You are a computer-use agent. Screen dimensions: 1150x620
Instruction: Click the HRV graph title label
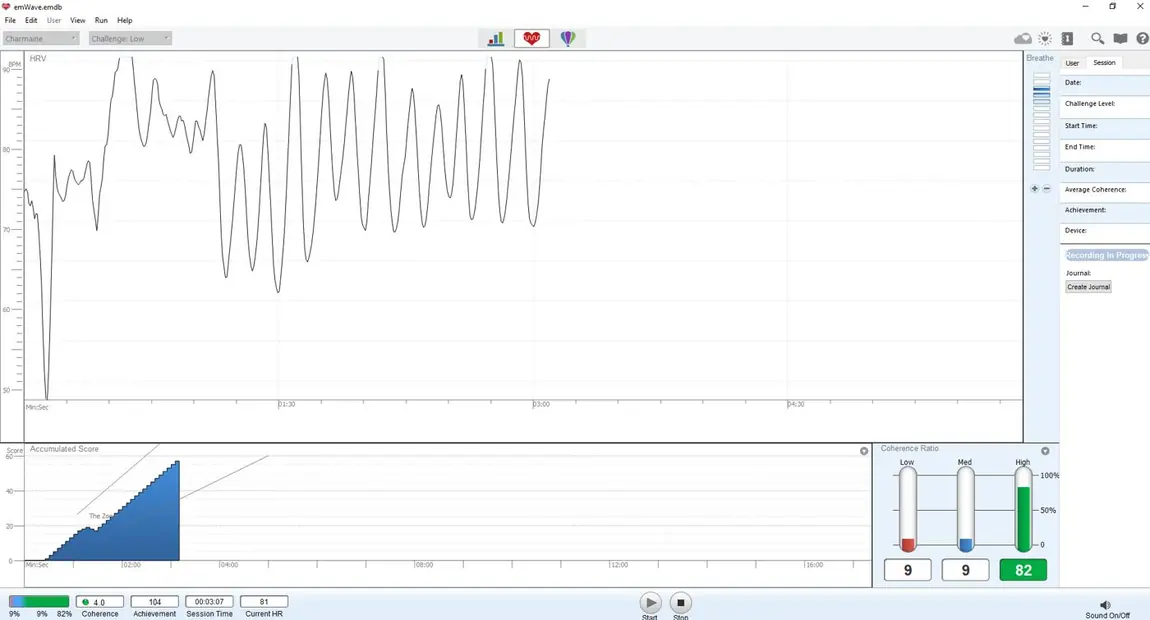click(37, 58)
